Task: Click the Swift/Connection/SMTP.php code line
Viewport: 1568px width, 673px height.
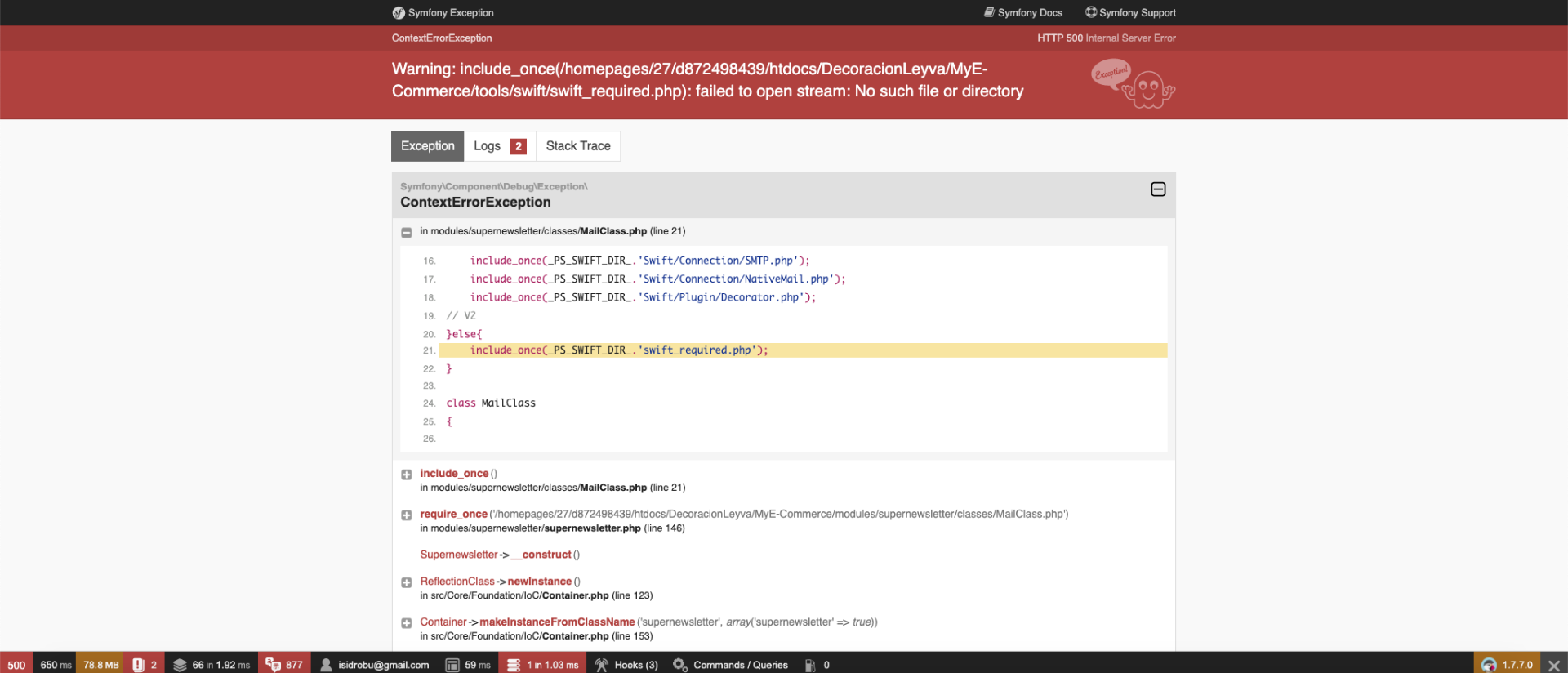Action: click(640, 261)
